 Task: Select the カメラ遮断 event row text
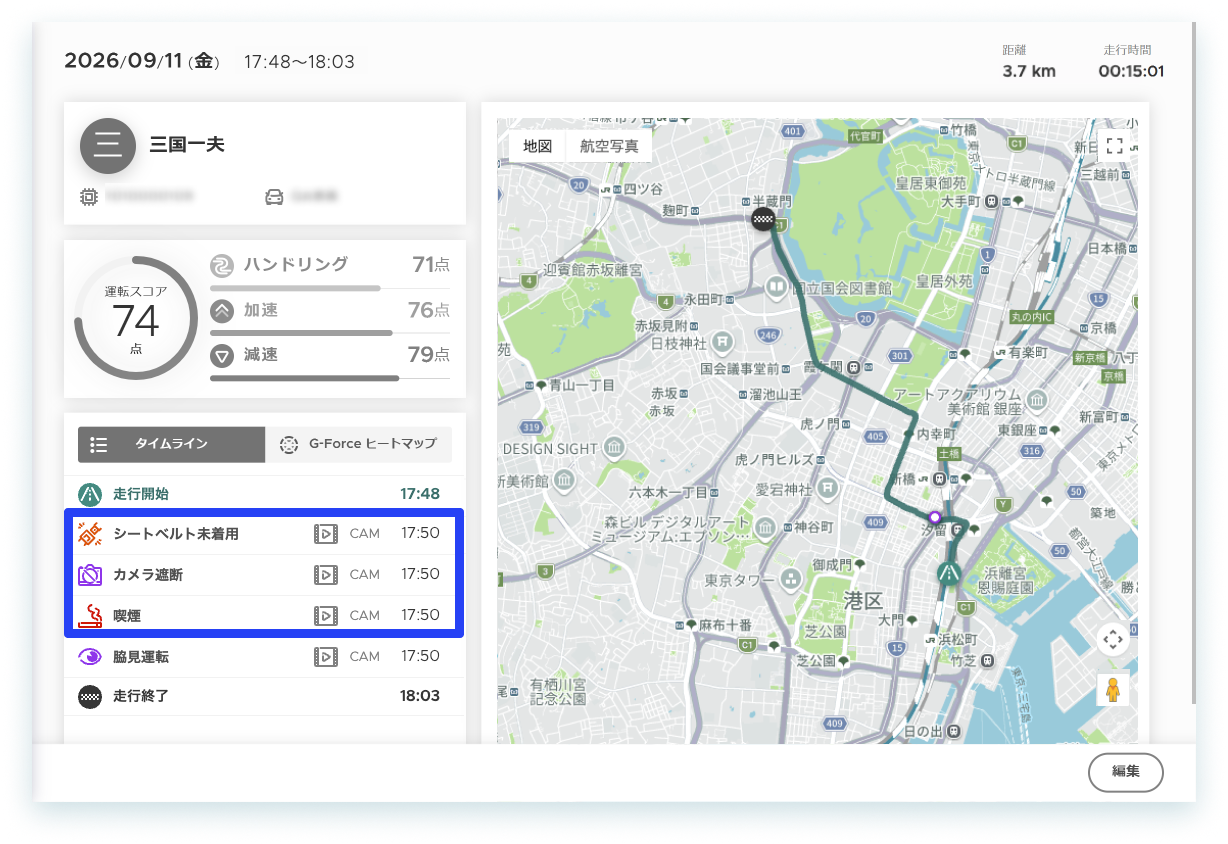click(x=148, y=575)
